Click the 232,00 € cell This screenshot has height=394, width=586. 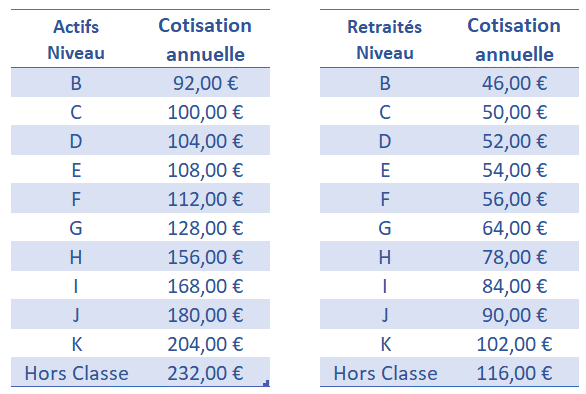tap(206, 373)
